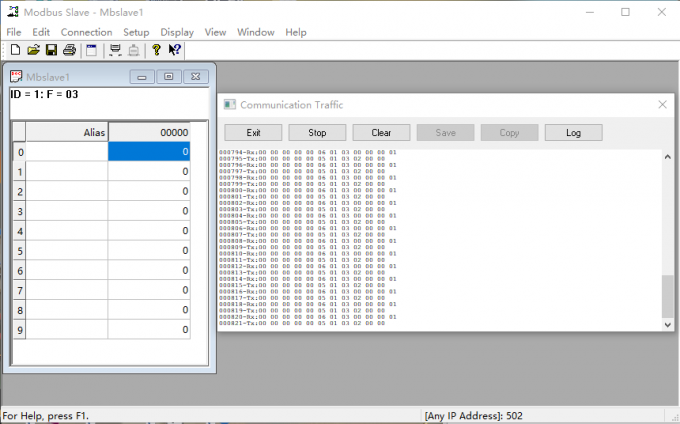This screenshot has height=424, width=680.
Task: Activate context help arrow-question icon
Action: 175,50
